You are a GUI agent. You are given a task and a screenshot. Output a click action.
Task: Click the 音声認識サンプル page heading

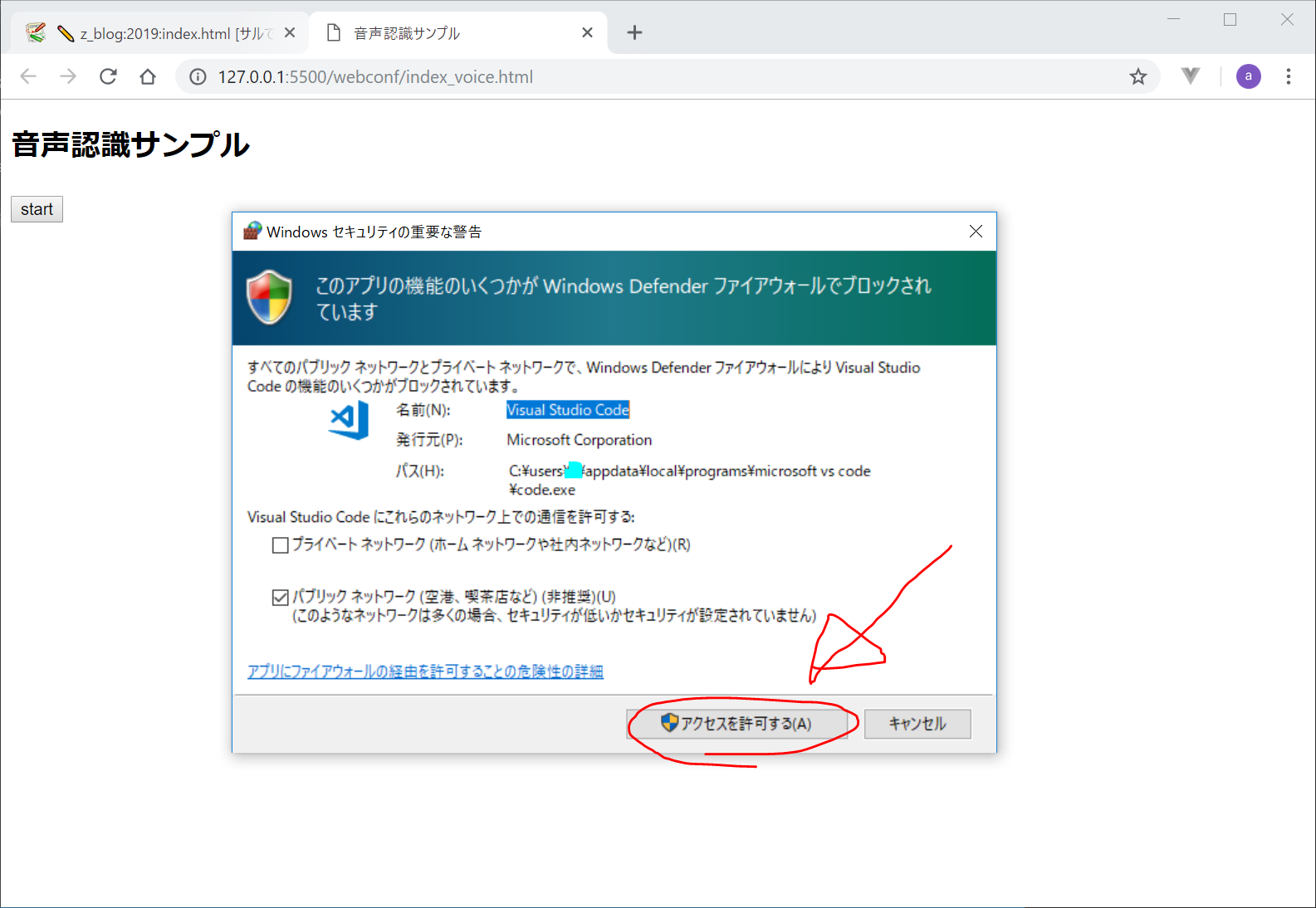click(x=130, y=144)
